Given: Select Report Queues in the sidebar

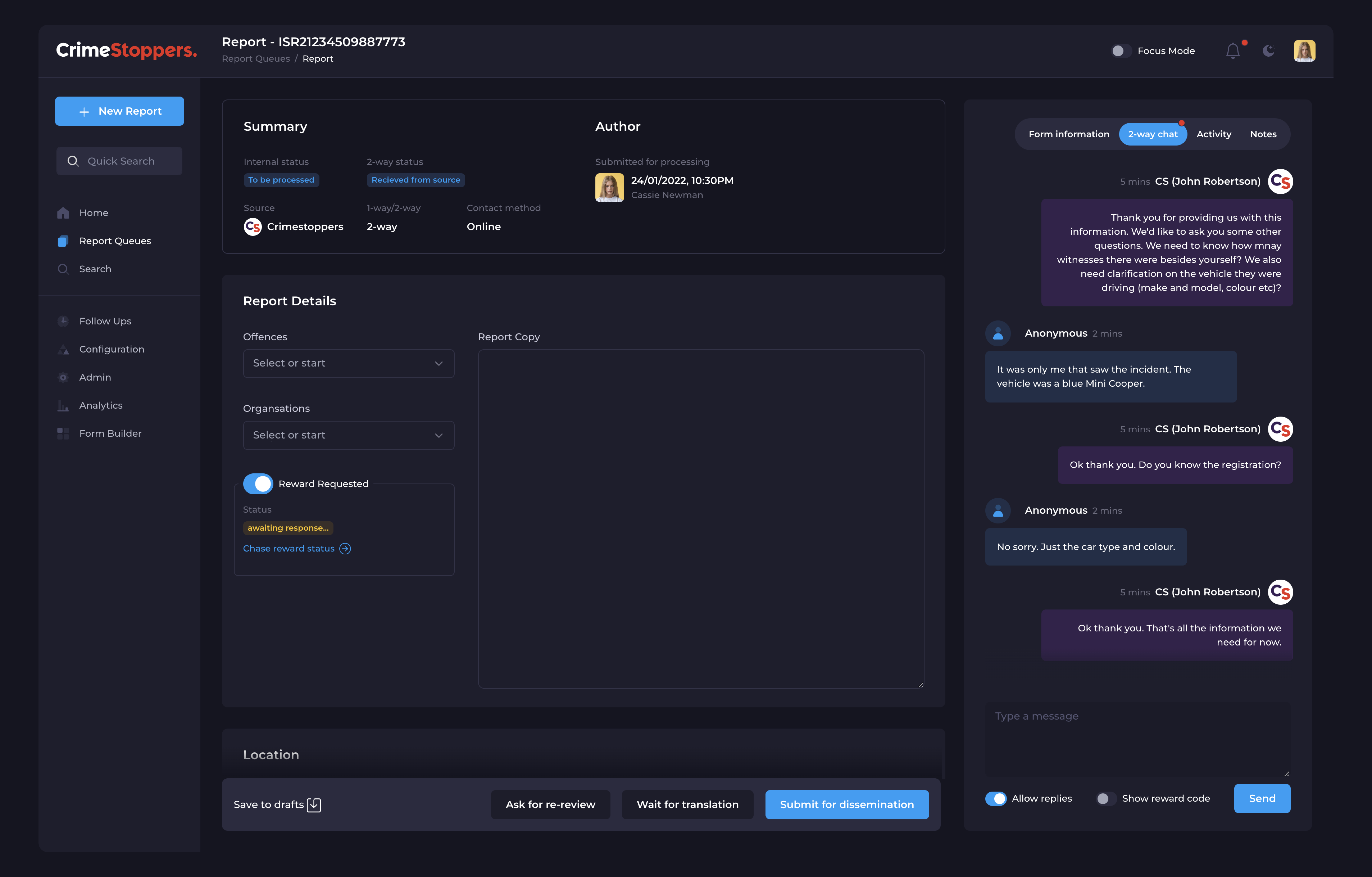Looking at the screenshot, I should pyautogui.click(x=115, y=241).
